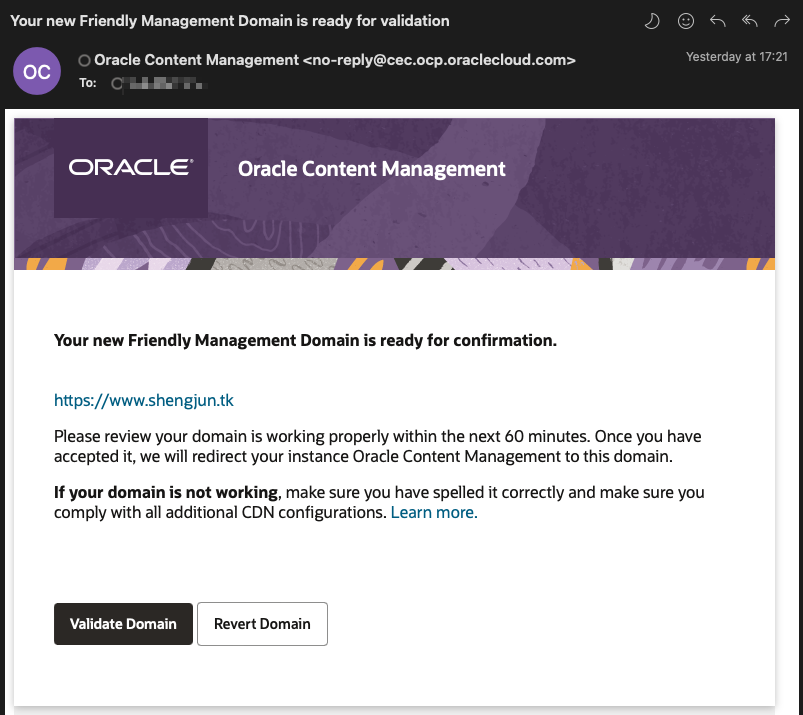Reply to the email with single arrow
Screen dimensions: 803x715
[718, 21]
